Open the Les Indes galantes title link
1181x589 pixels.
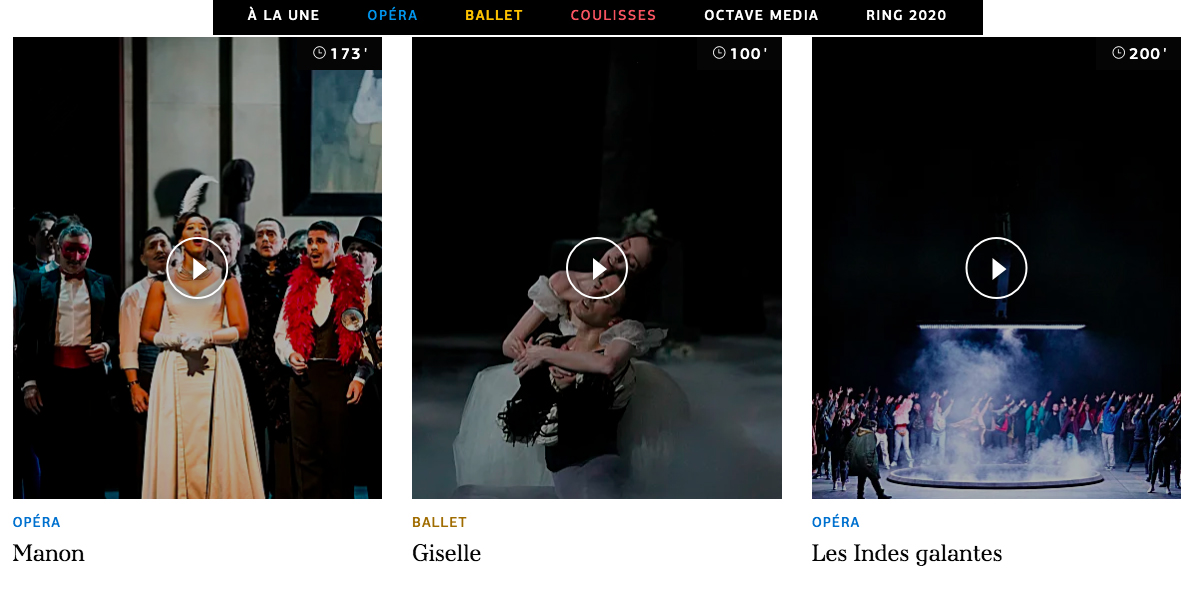(x=907, y=554)
